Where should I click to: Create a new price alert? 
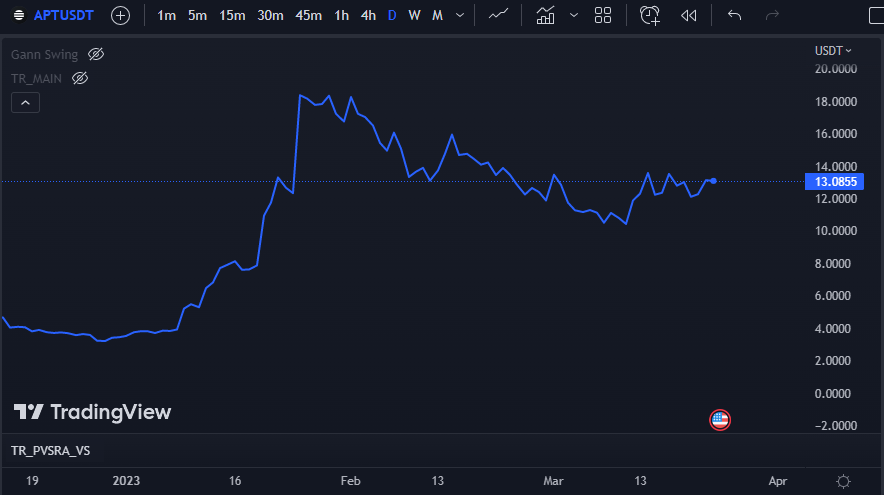point(649,15)
